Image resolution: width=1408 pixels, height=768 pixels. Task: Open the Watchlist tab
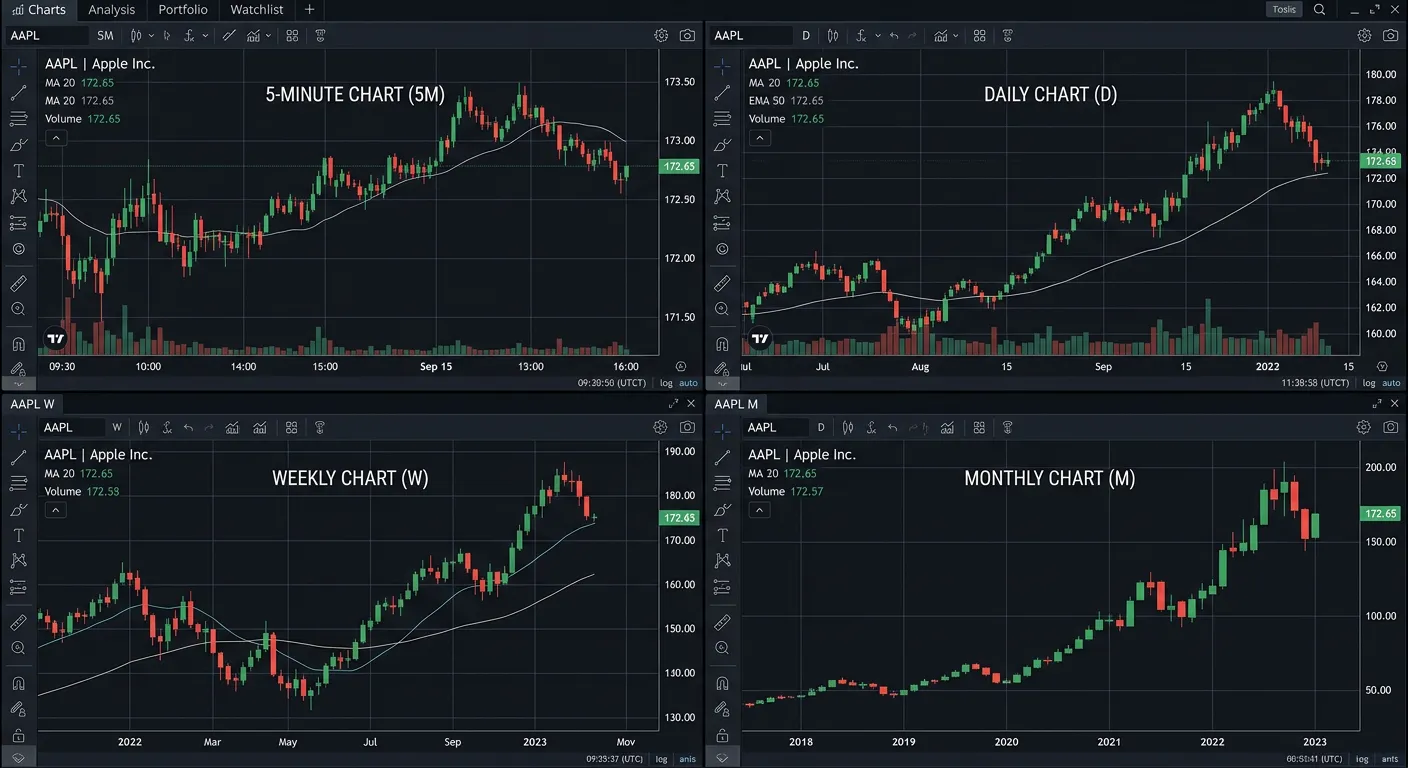(x=256, y=10)
